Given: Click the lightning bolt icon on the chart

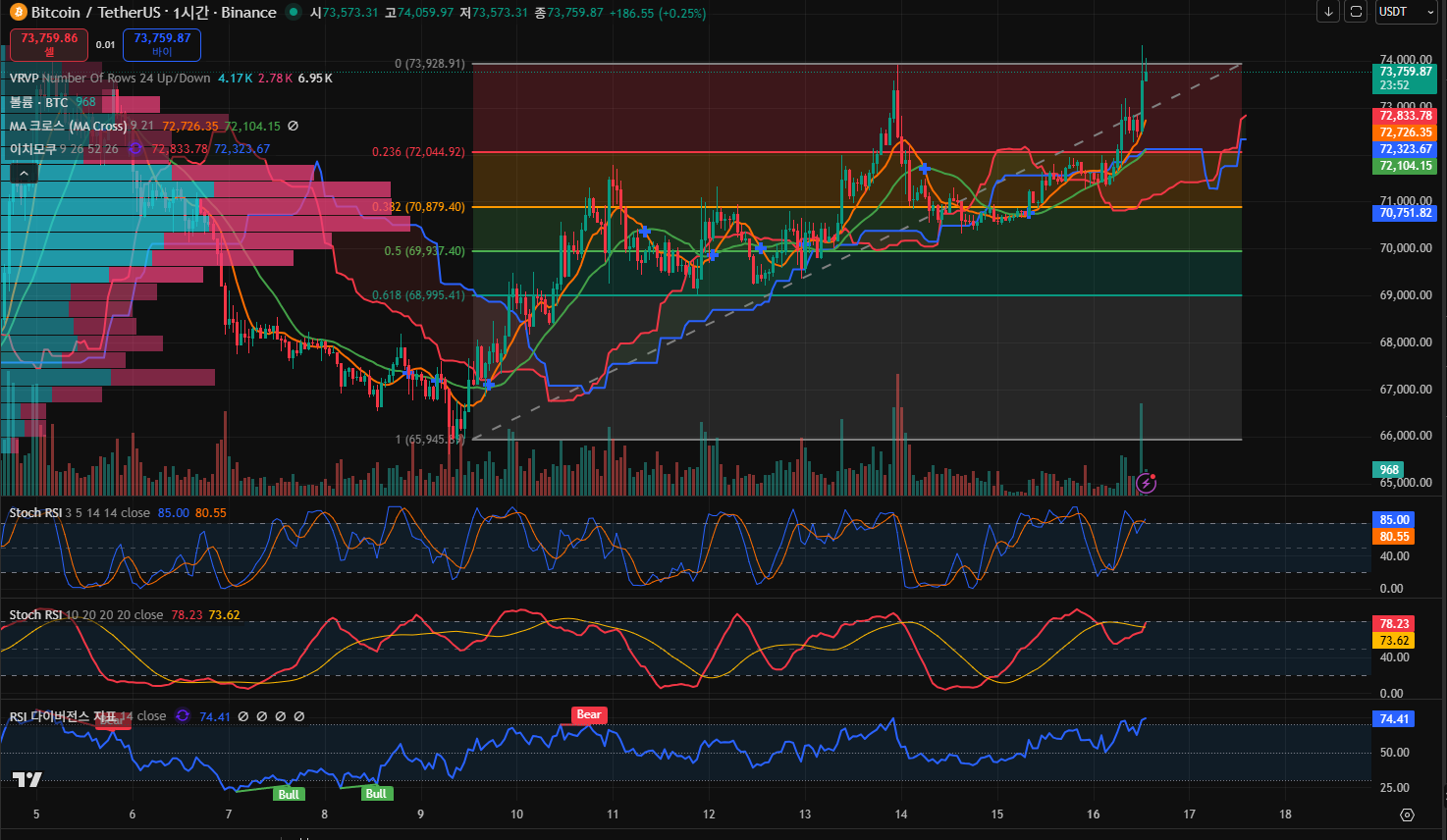Looking at the screenshot, I should click(x=1146, y=483).
